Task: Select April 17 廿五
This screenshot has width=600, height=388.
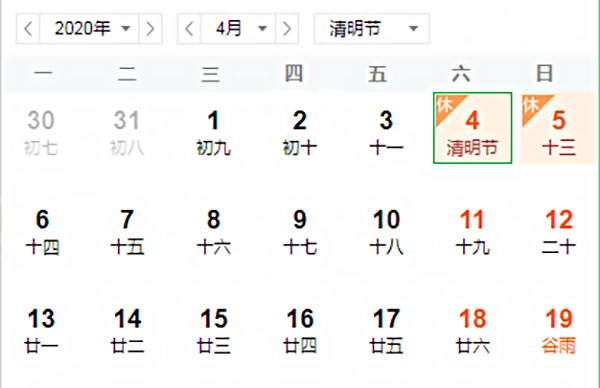Action: coord(386,331)
